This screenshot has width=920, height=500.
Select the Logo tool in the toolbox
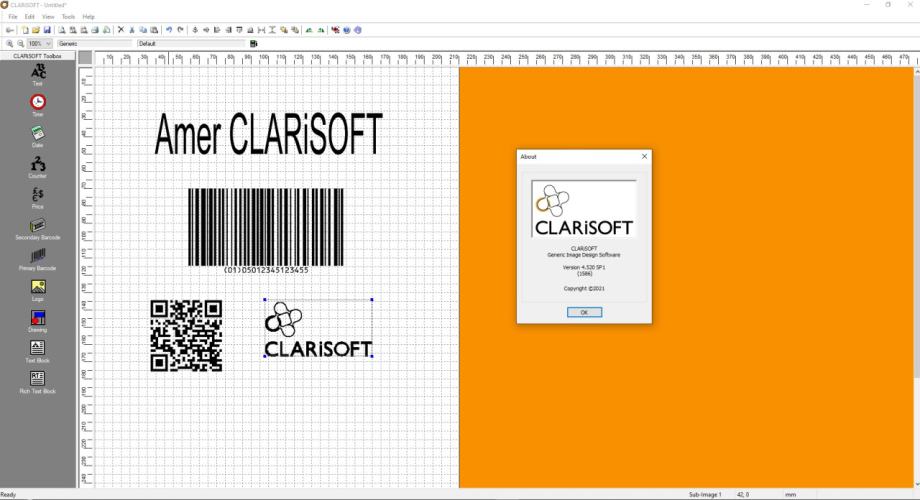pos(38,290)
